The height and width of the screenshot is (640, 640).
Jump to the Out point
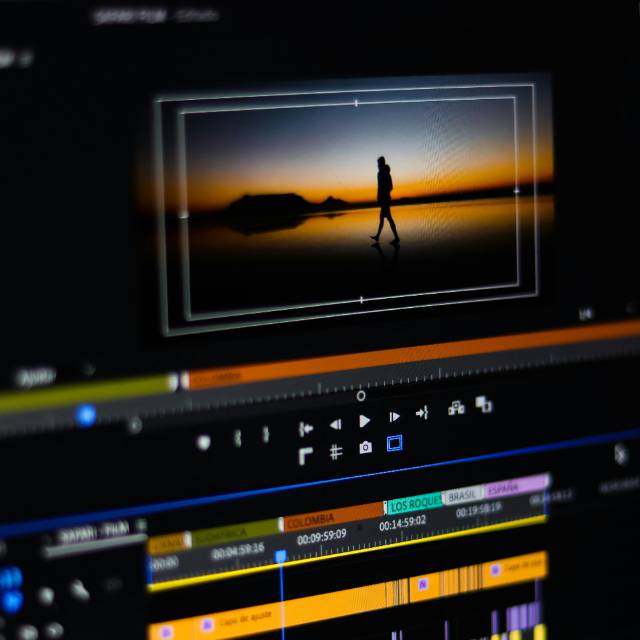[422, 412]
